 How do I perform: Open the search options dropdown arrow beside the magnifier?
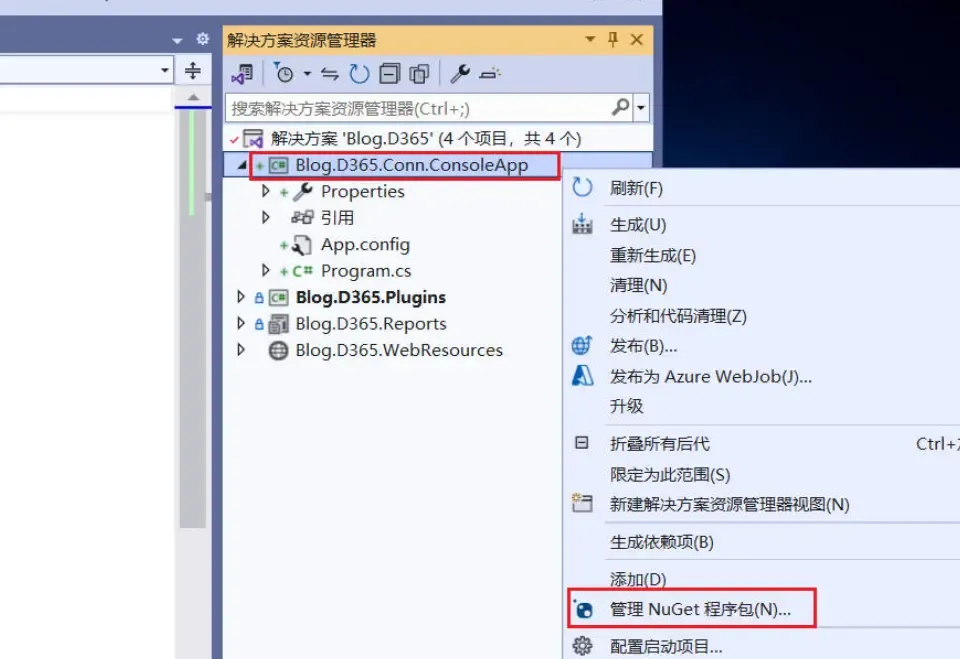pyautogui.click(x=641, y=108)
